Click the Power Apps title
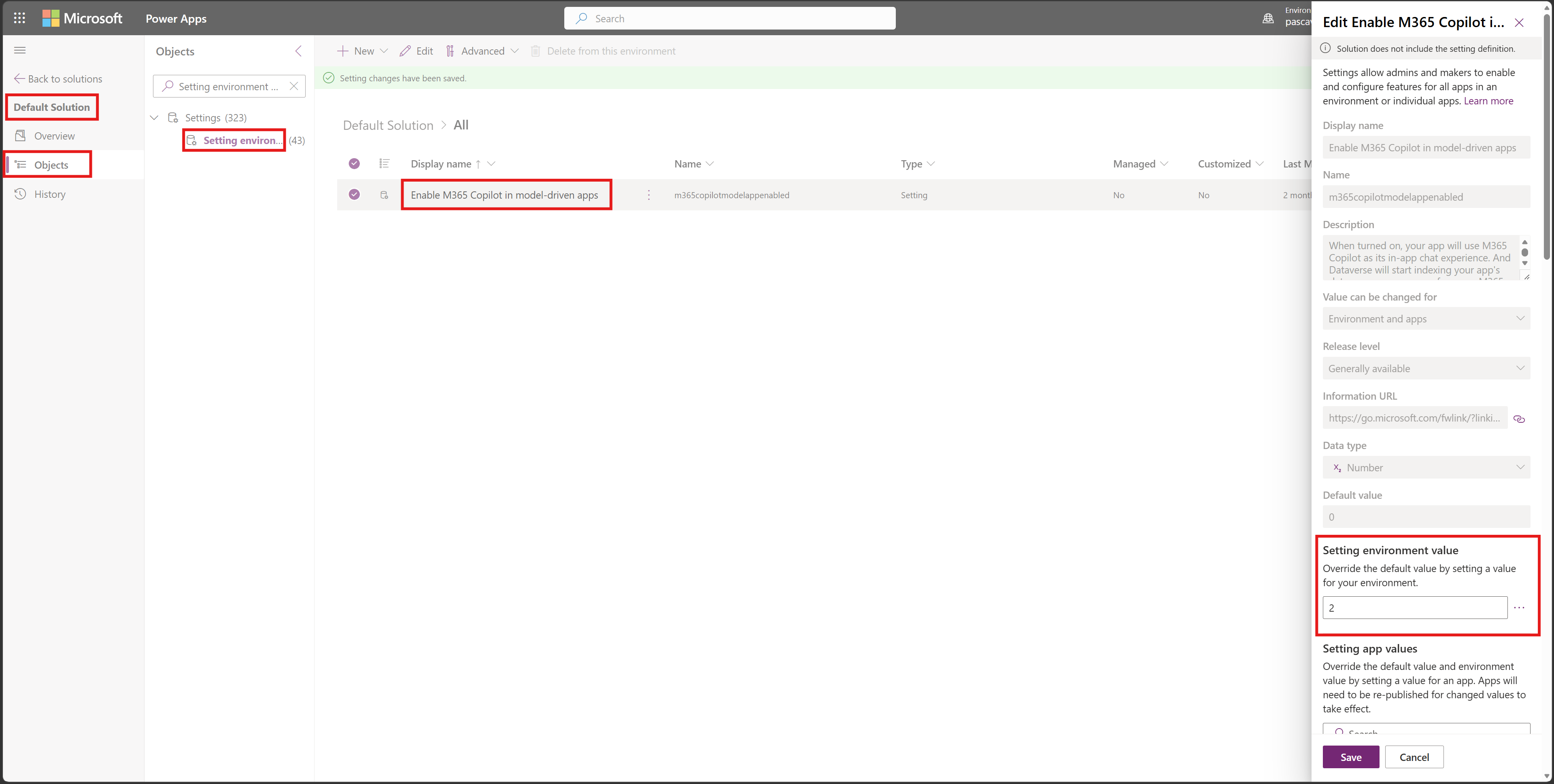Image resolution: width=1554 pixels, height=784 pixels. (176, 18)
